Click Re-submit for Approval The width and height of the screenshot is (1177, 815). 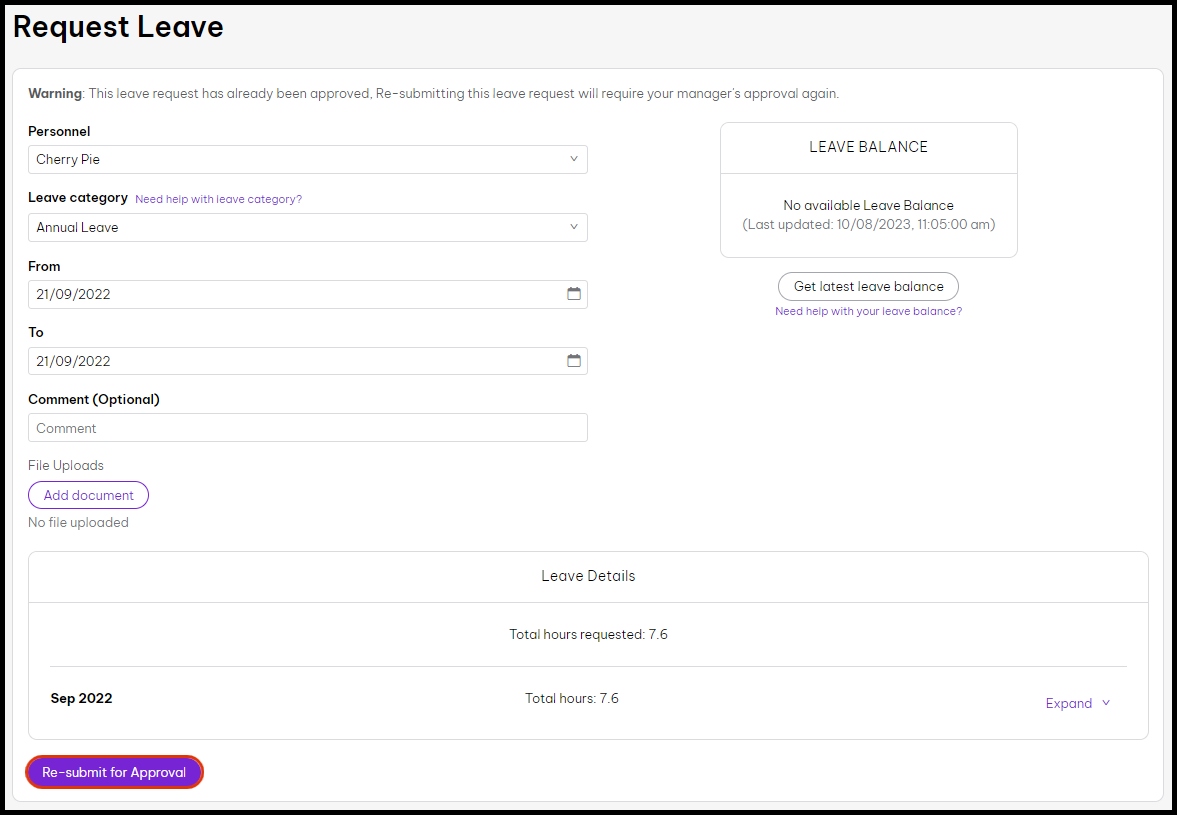114,772
